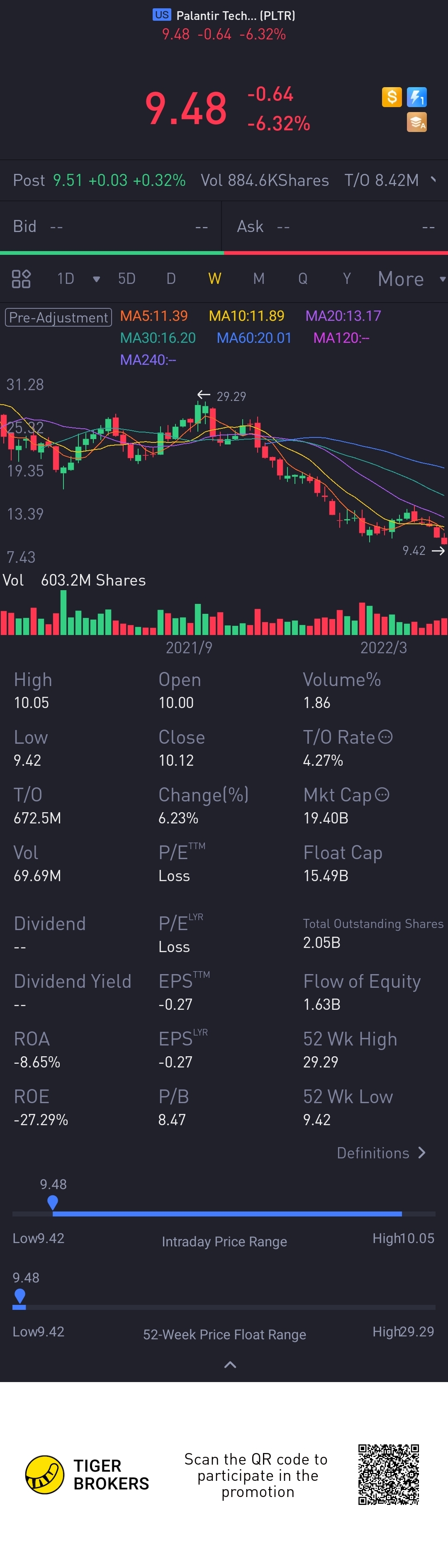Expand the post-market quote details arrow
Screen dimensions: 448x1568
(433, 180)
